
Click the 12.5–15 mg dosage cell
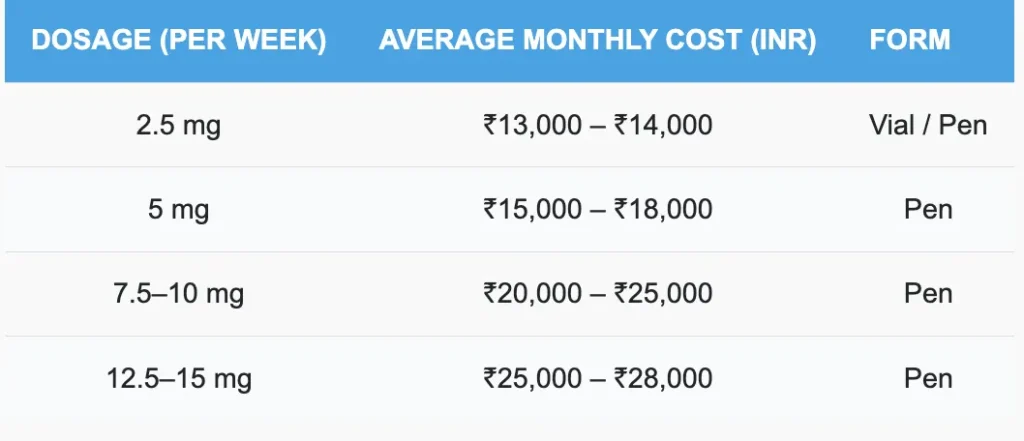(x=179, y=379)
